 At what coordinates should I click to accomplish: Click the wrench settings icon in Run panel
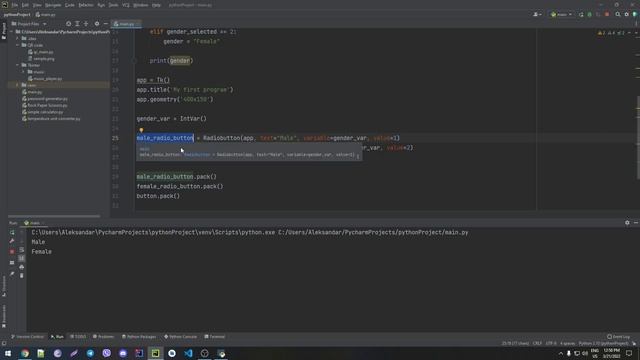(x=12, y=241)
